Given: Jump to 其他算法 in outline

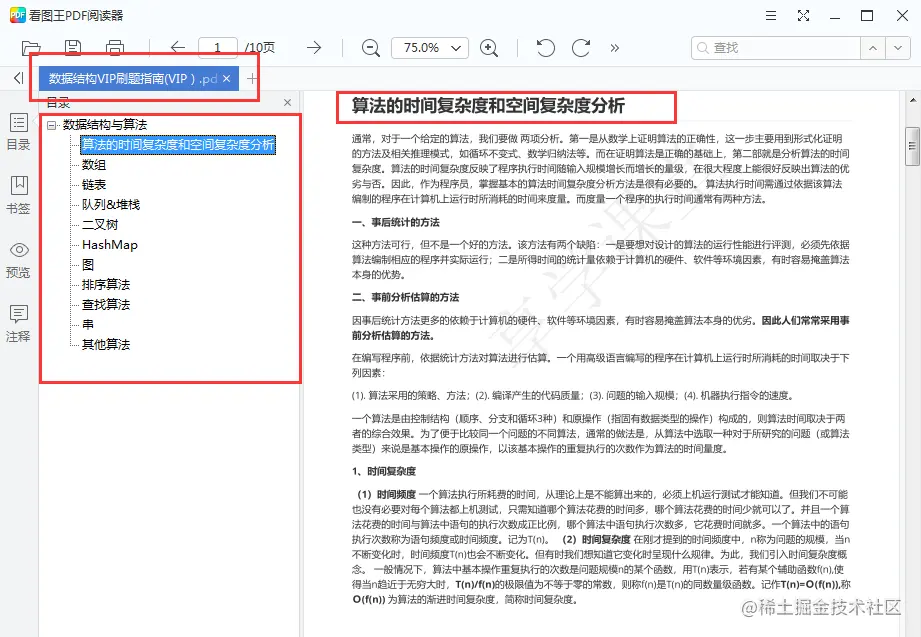Looking at the screenshot, I should pos(106,344).
